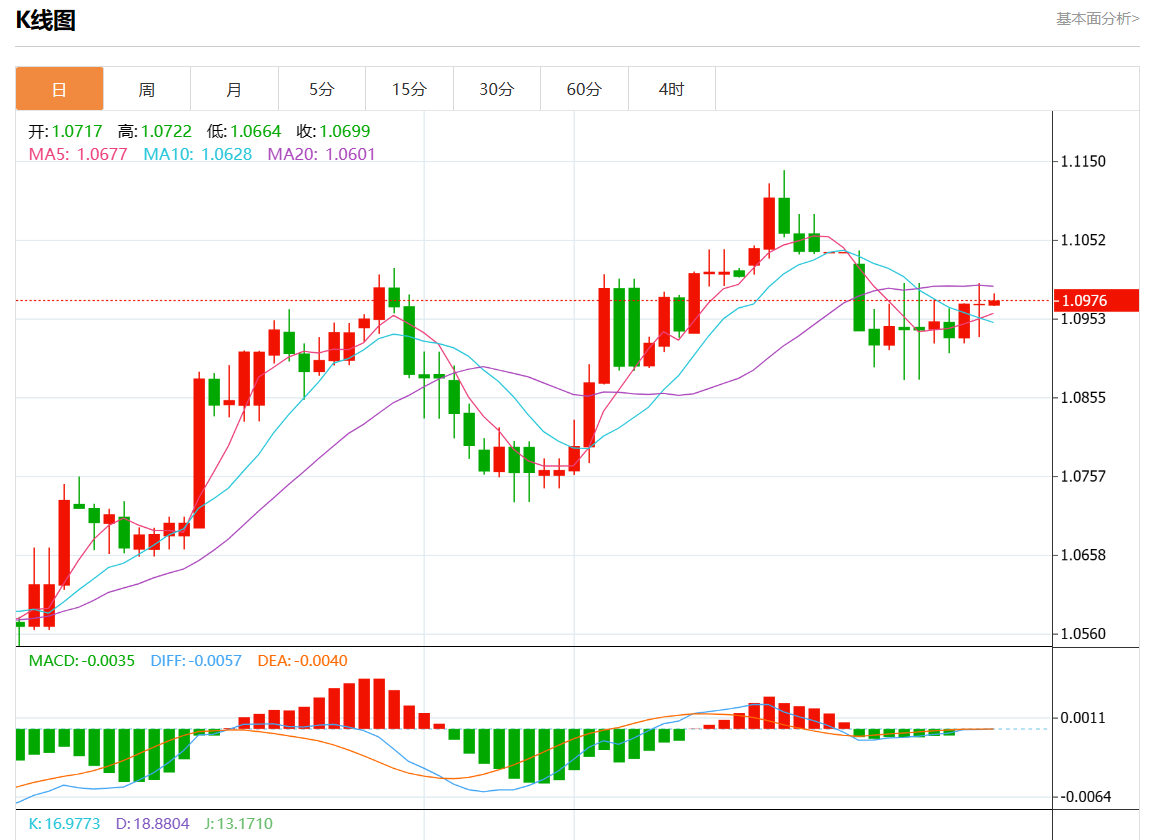1150x840 pixels.
Task: Click the MA20: 1.0601 legend
Action: (321, 154)
